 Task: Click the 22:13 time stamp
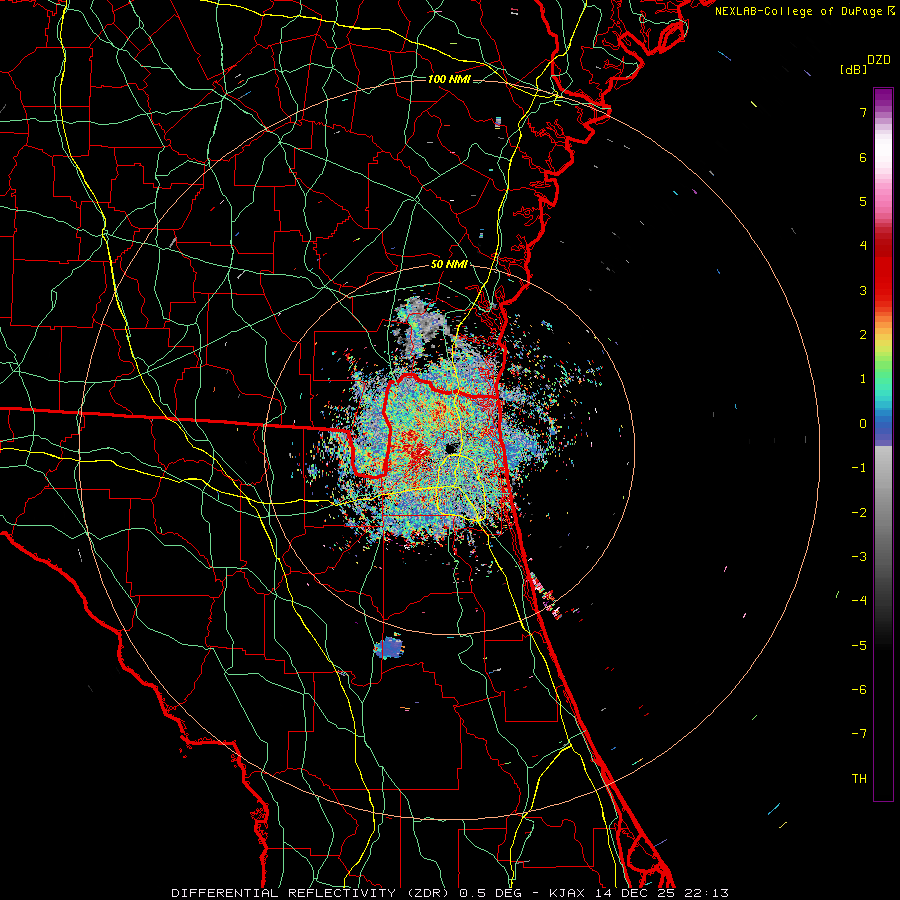707,893
